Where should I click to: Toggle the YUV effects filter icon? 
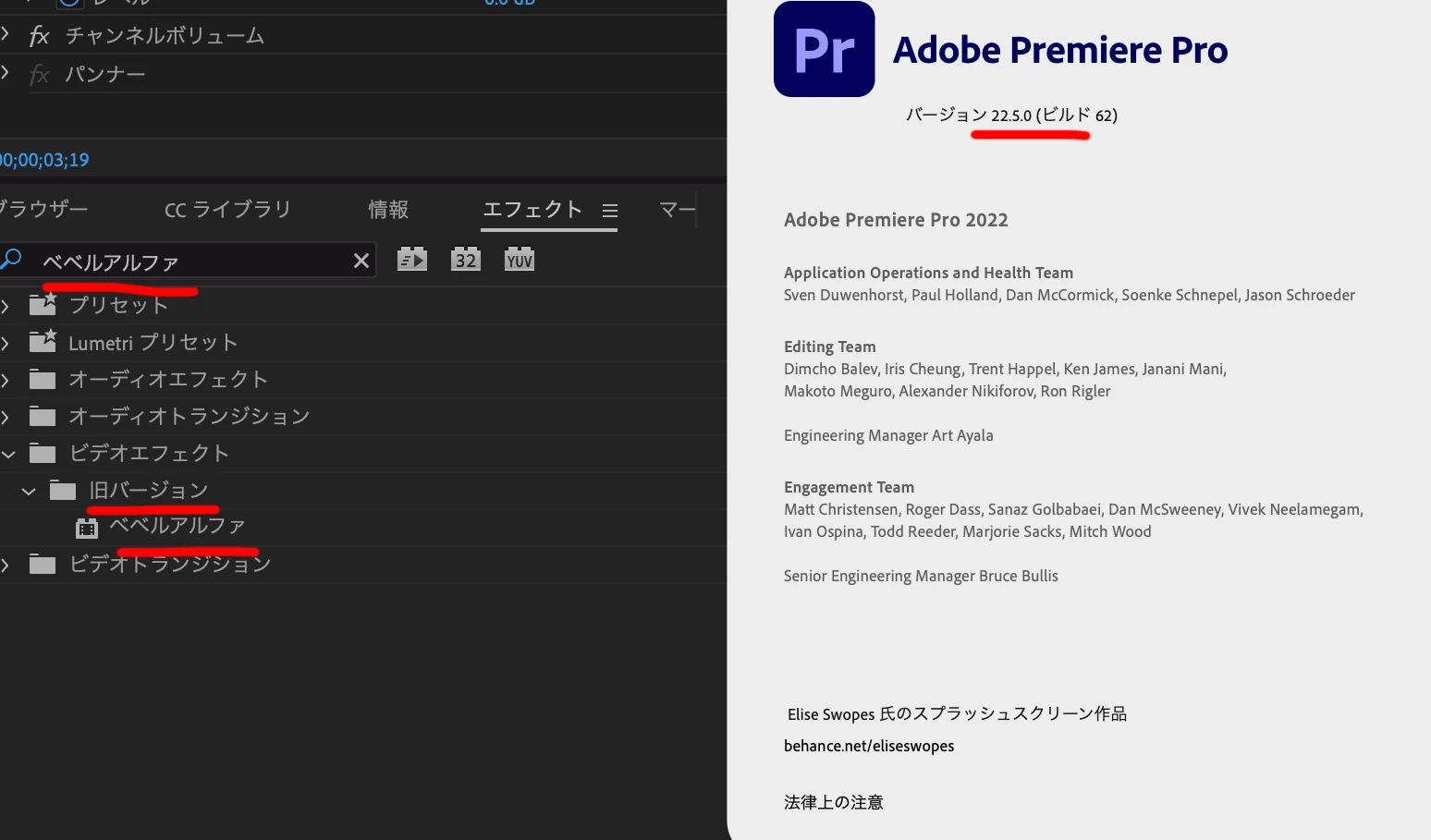[x=520, y=260]
